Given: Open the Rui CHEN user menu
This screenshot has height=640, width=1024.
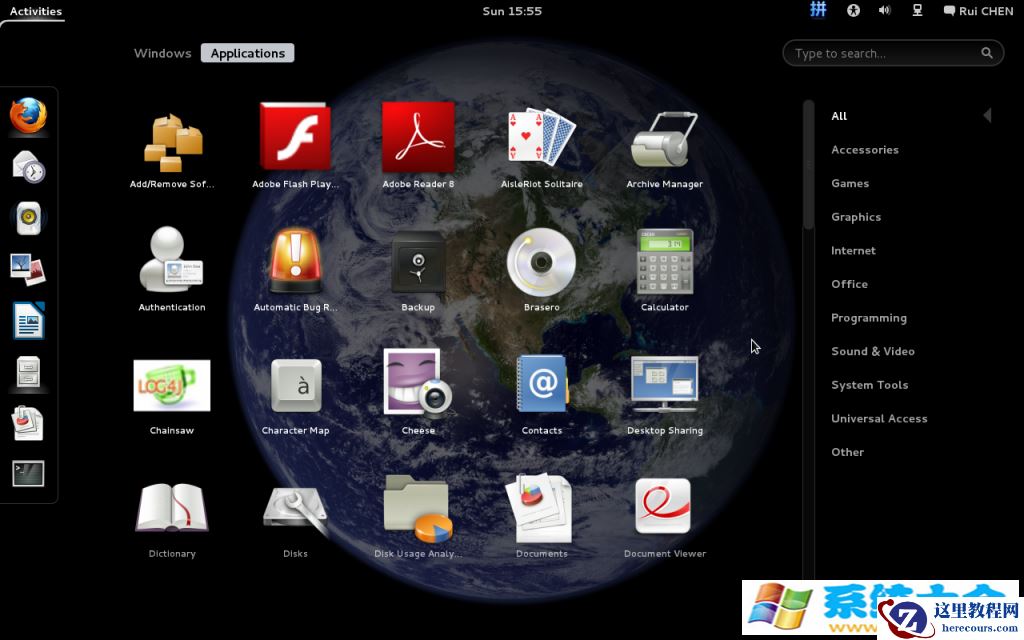Looking at the screenshot, I should click(x=977, y=11).
